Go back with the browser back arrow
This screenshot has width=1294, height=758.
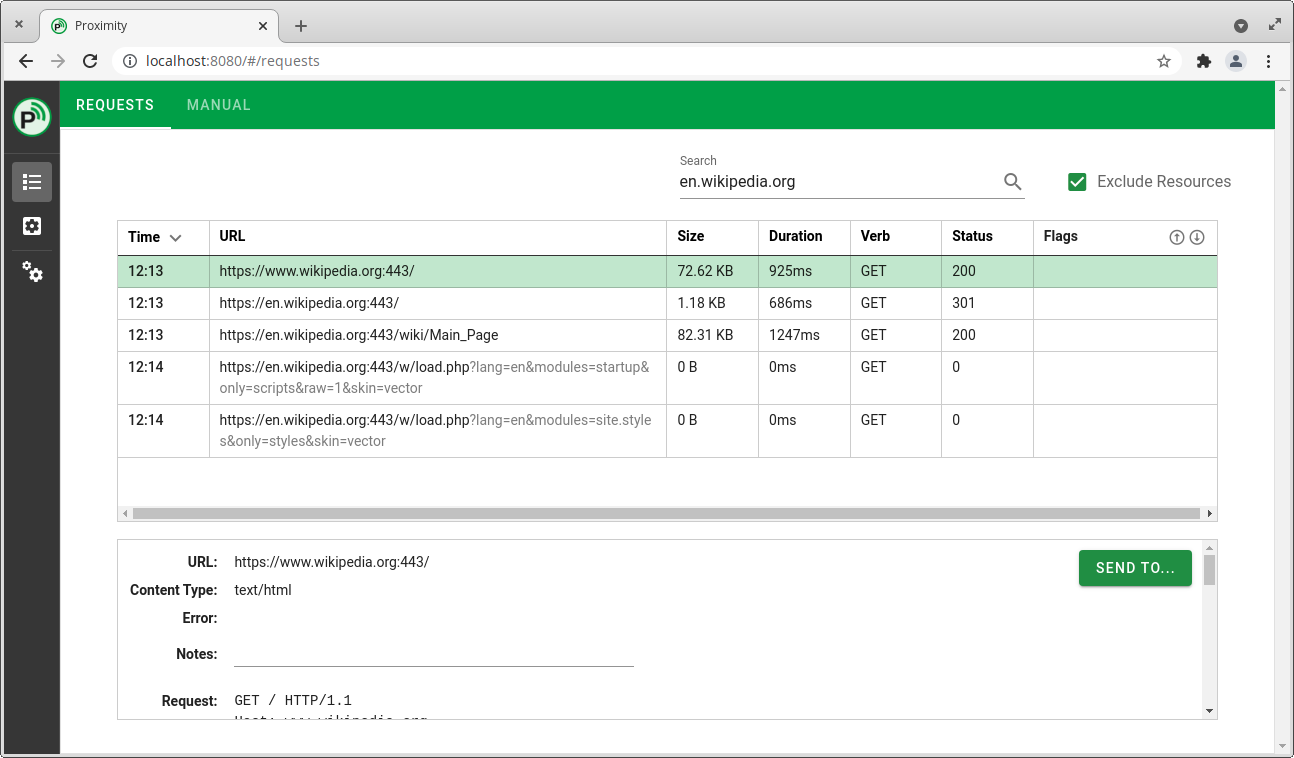pos(26,61)
